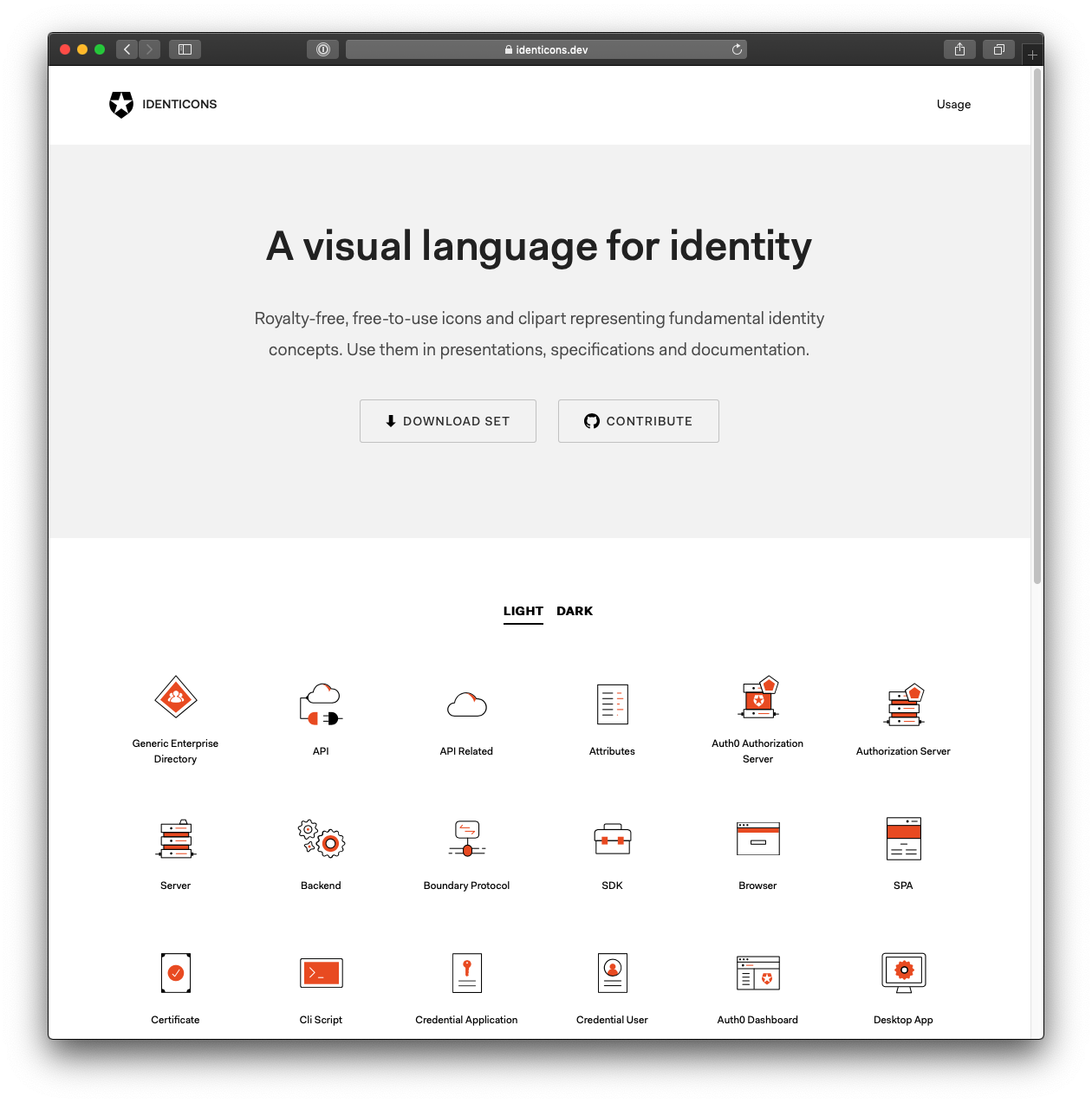Image resolution: width=1092 pixels, height=1103 pixels.
Task: Select the SPA page icon
Action: (x=904, y=839)
